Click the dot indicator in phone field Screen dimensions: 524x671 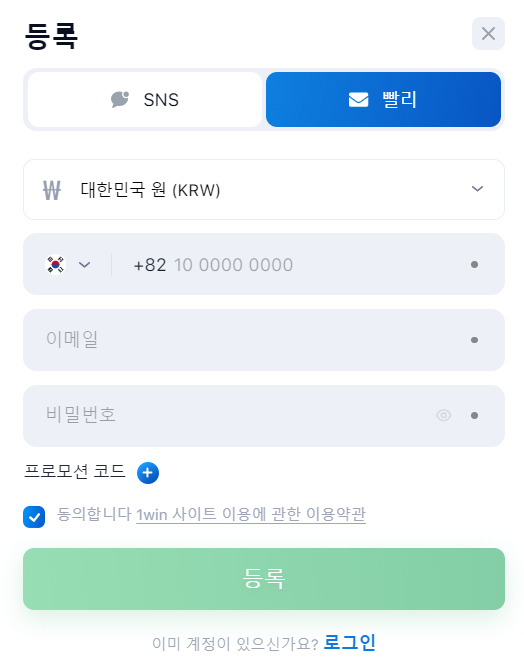(x=474, y=264)
